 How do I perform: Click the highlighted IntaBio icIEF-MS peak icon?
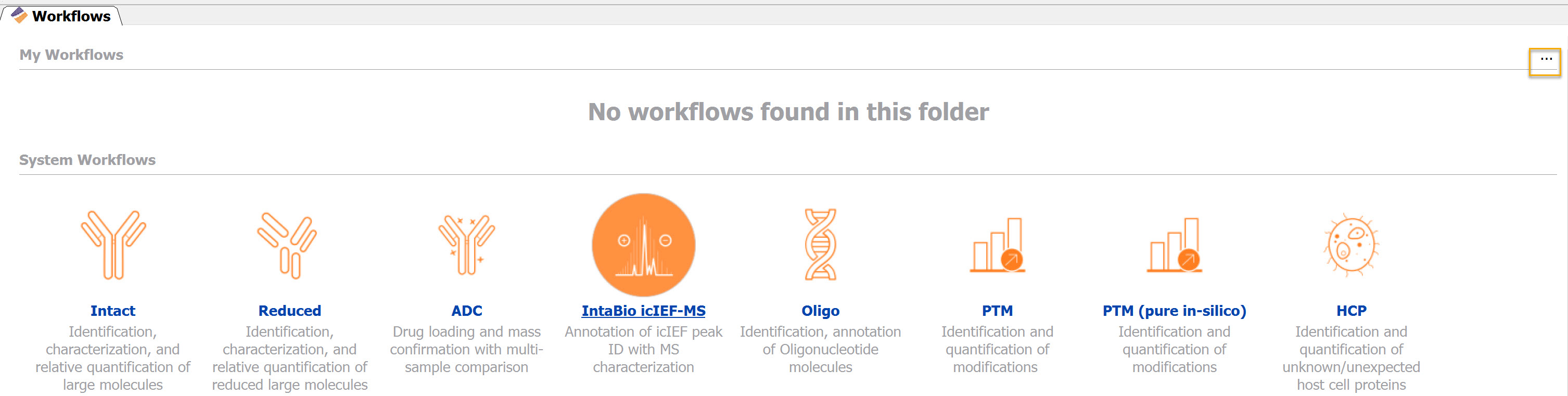643,245
